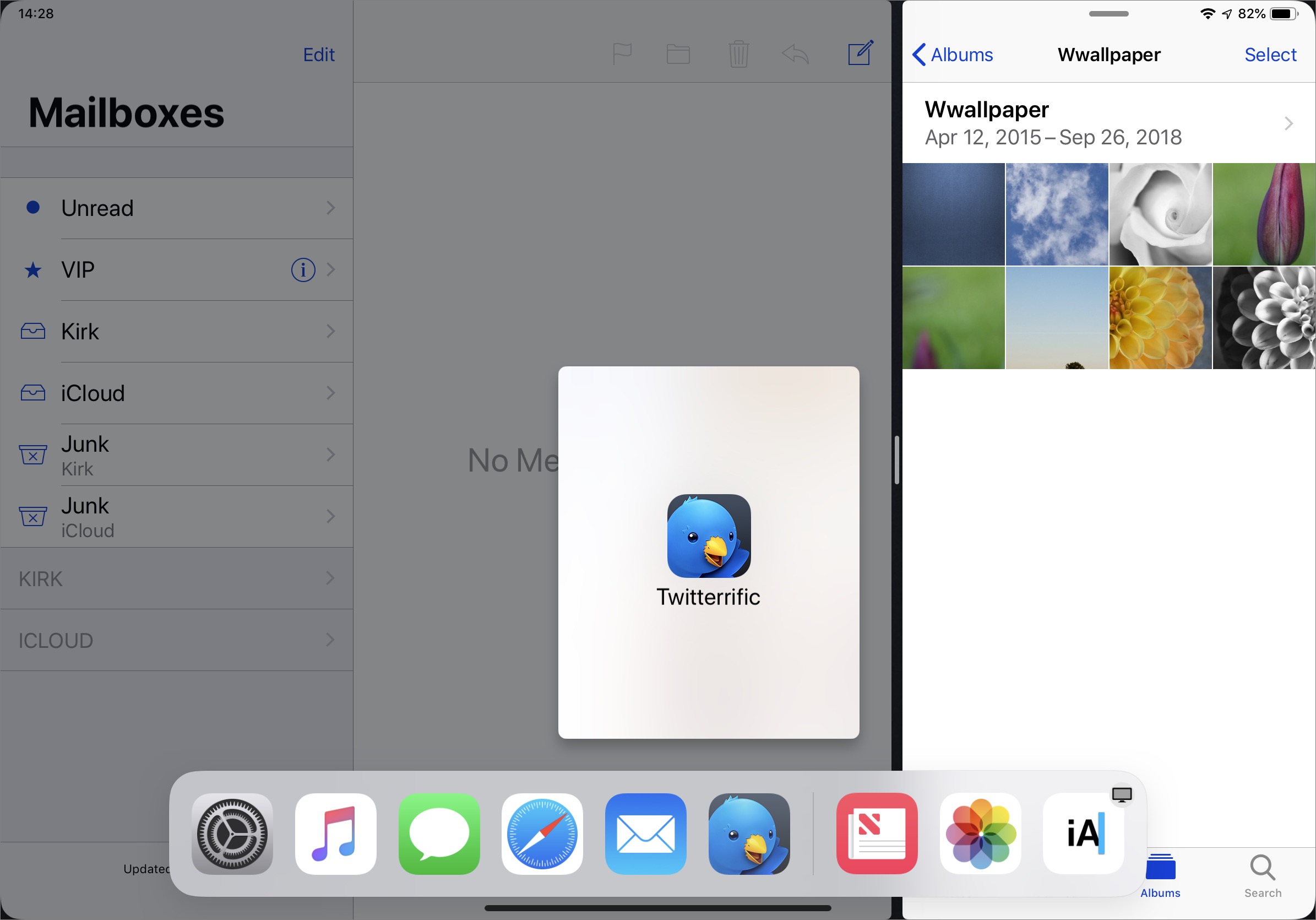Tap the battery indicator in status bar

tap(1285, 14)
